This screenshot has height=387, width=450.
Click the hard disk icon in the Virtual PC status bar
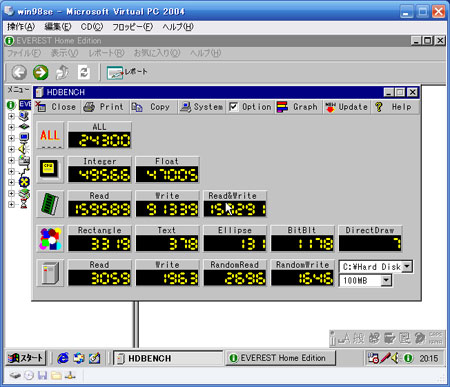15,376
